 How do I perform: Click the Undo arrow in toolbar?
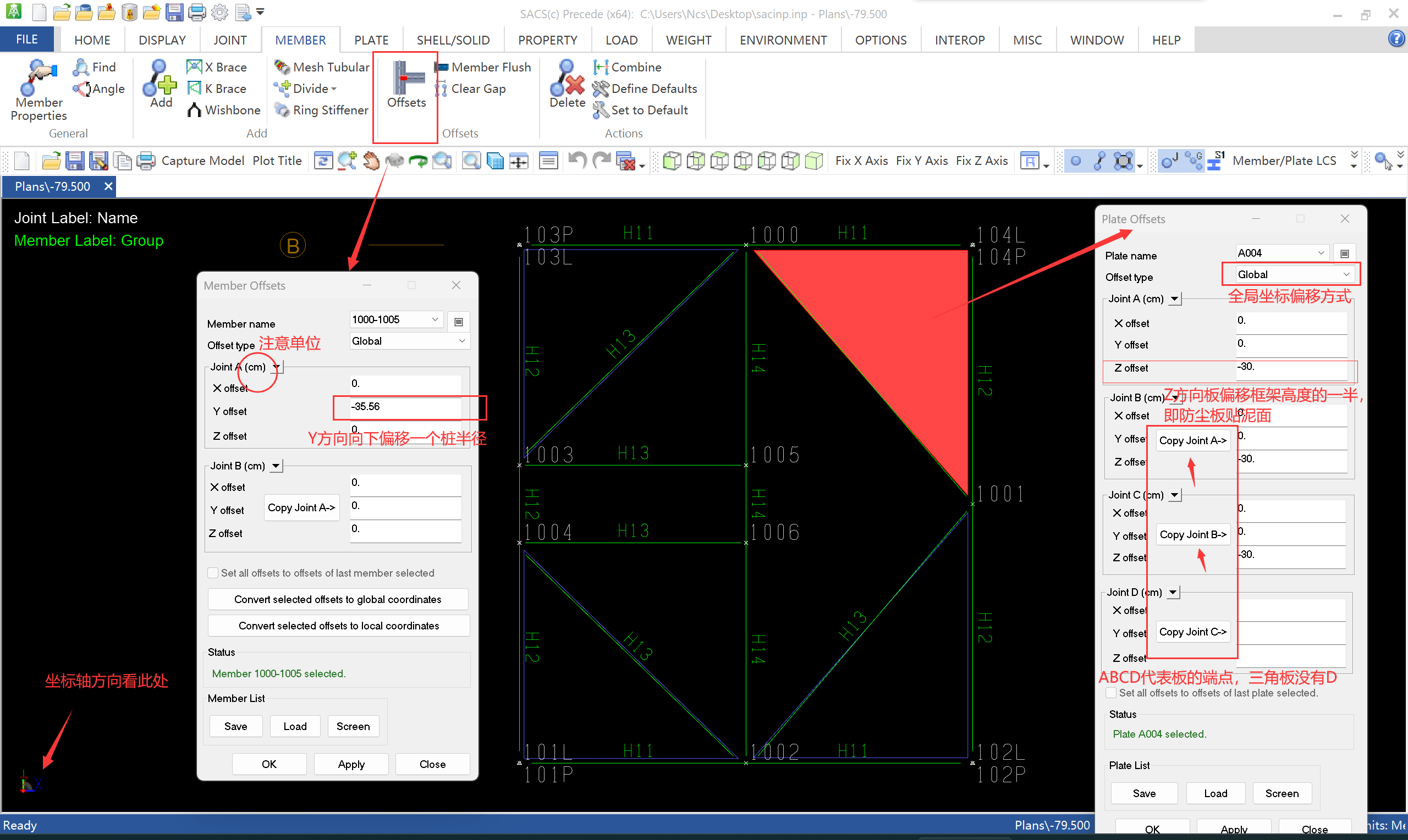coord(577,161)
